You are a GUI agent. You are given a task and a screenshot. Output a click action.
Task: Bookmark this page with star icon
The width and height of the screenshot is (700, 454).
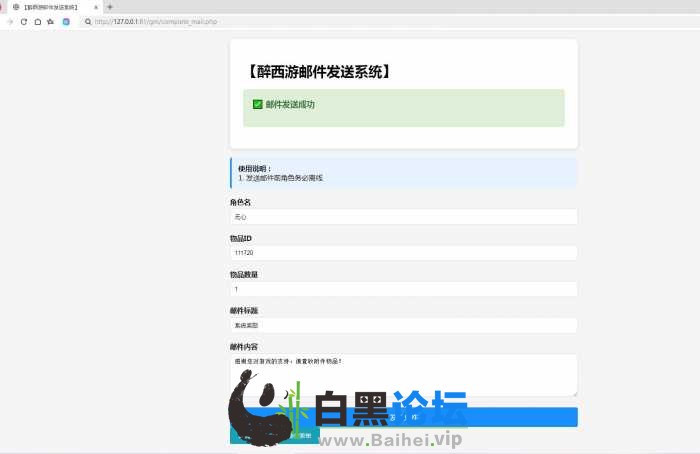(50, 21)
